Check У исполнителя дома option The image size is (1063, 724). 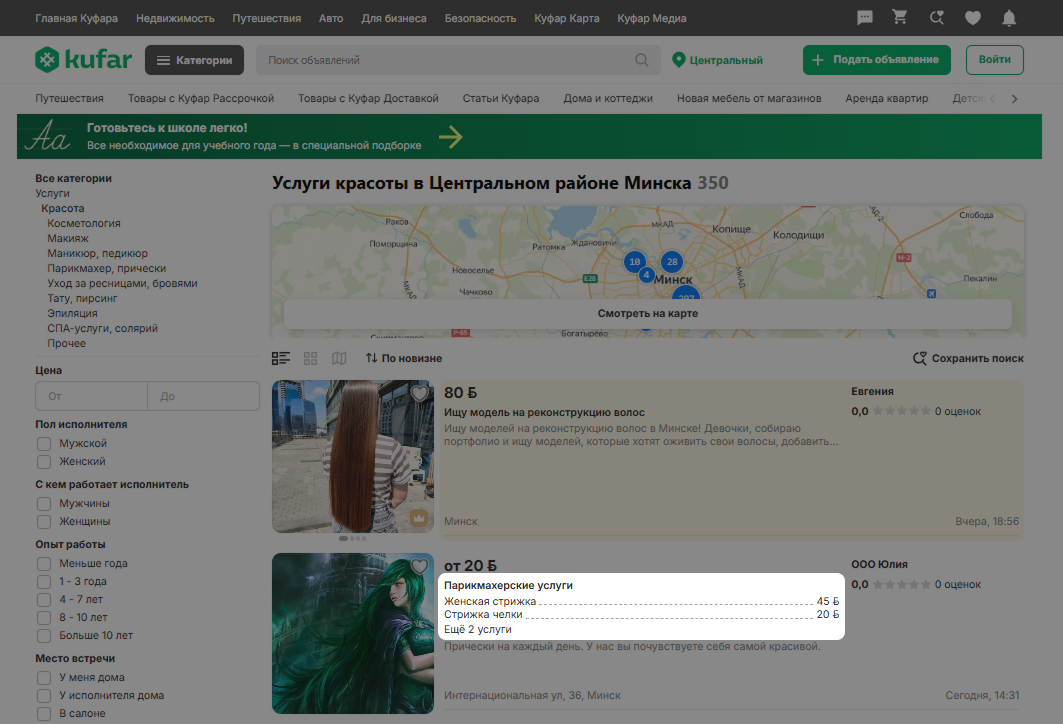[44, 696]
